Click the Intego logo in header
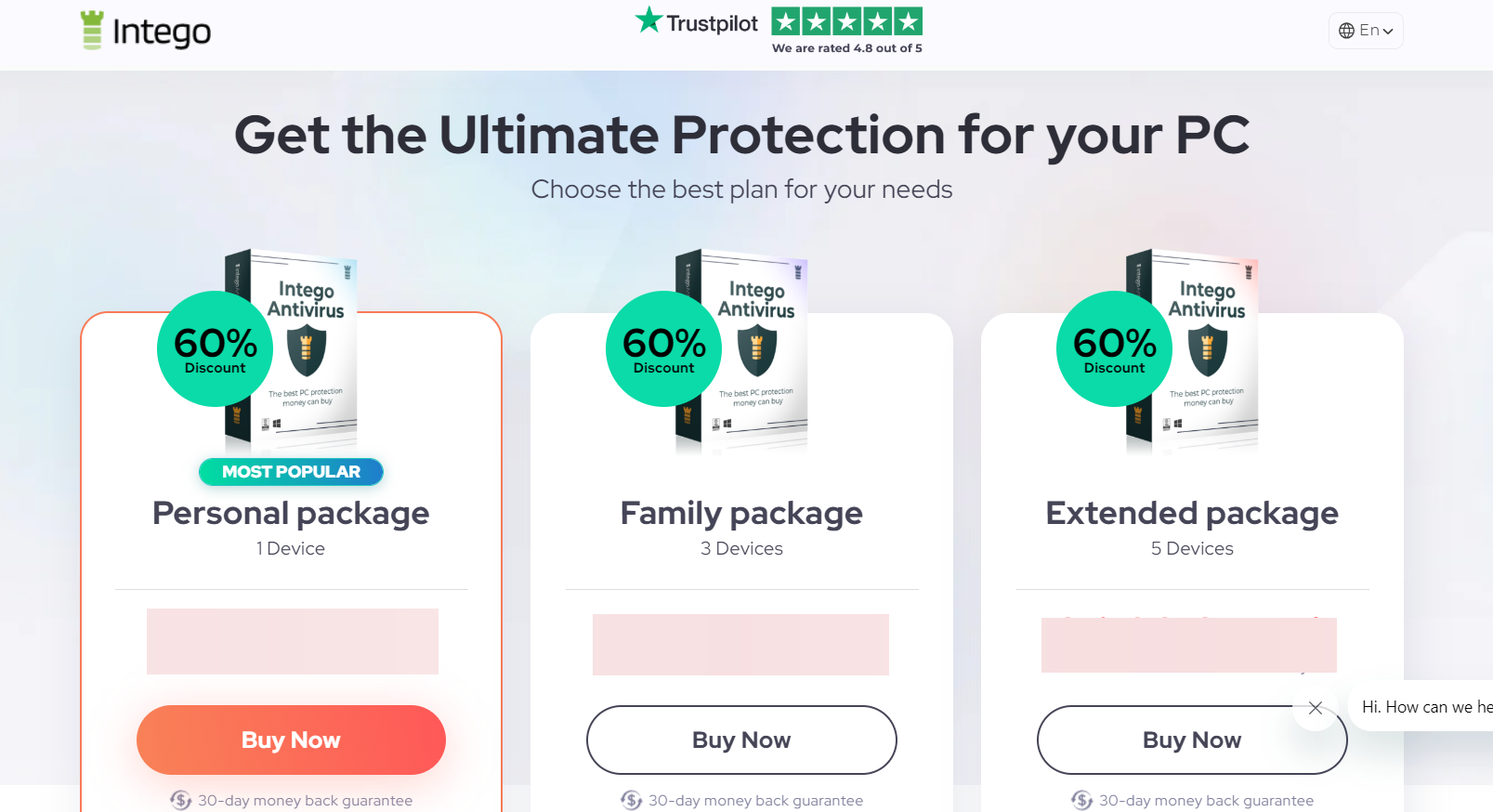Image resolution: width=1493 pixels, height=812 pixels. (146, 32)
